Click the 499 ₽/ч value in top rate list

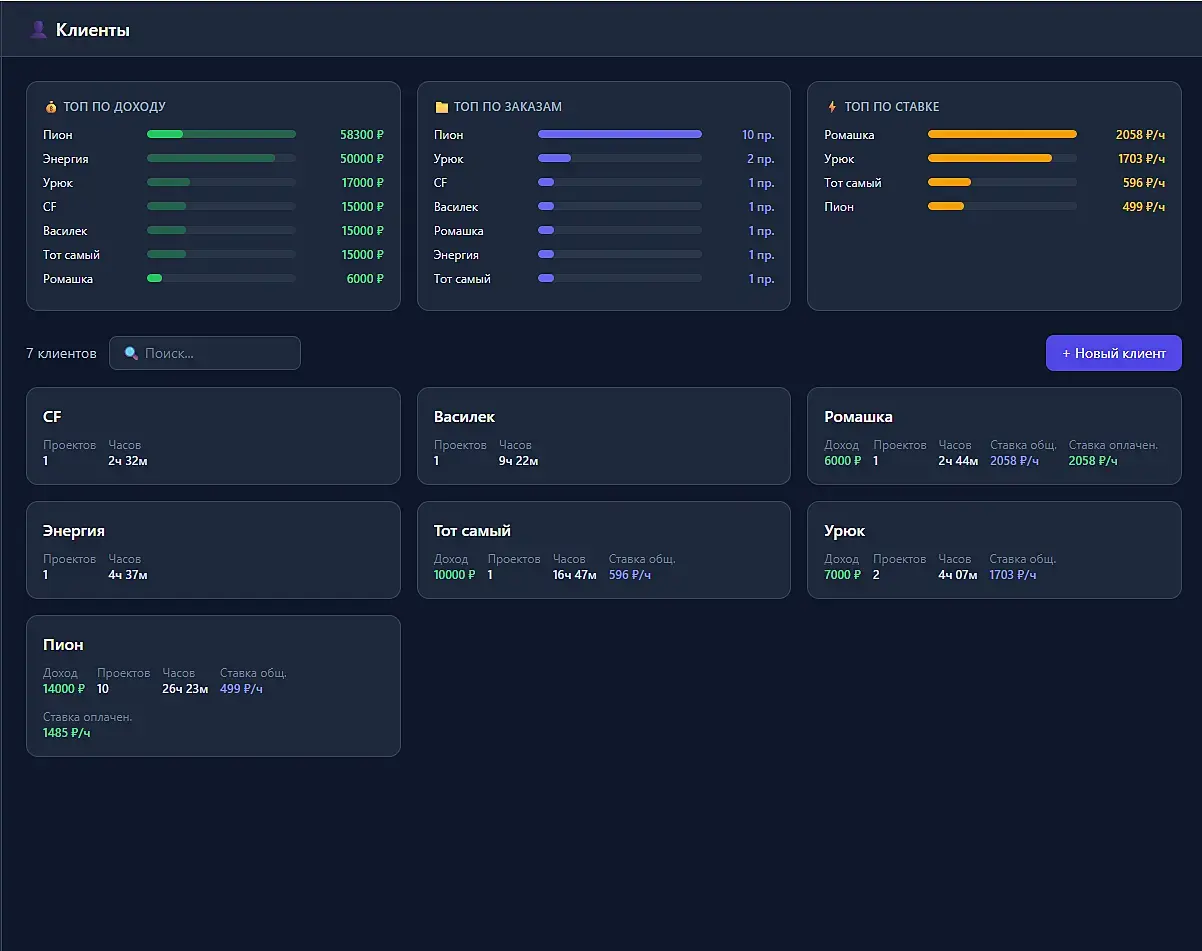[1144, 207]
